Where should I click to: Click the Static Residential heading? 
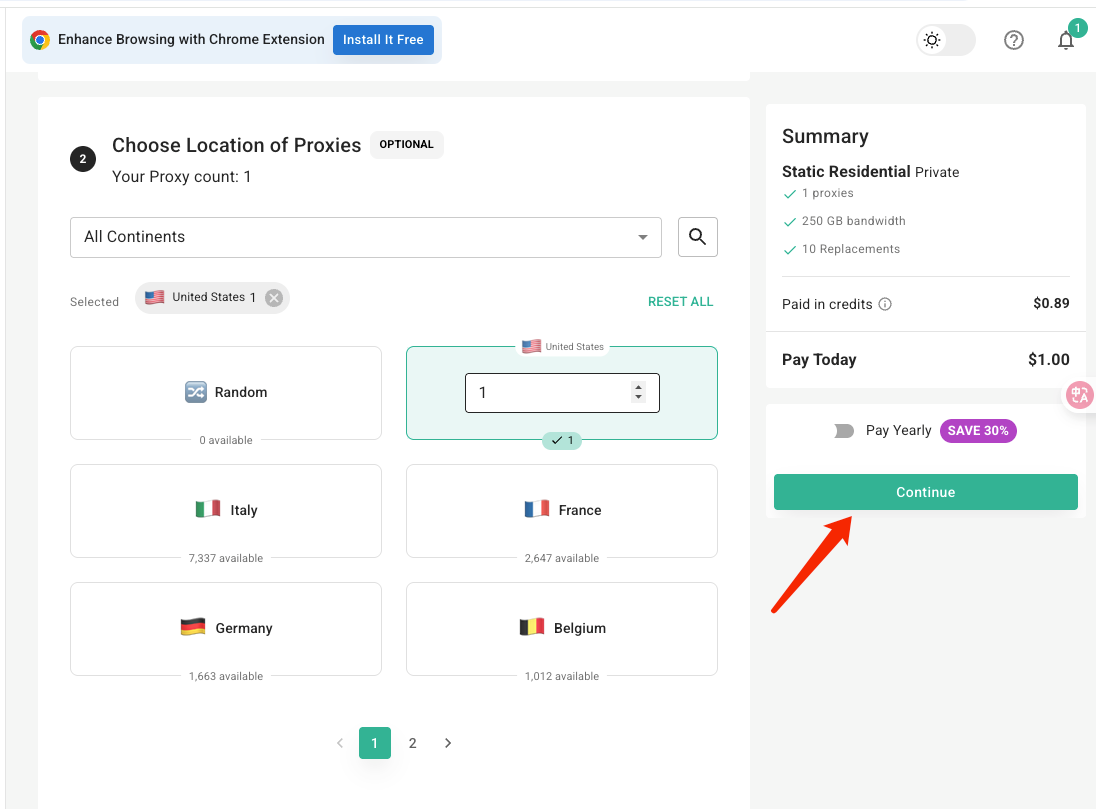click(x=846, y=171)
